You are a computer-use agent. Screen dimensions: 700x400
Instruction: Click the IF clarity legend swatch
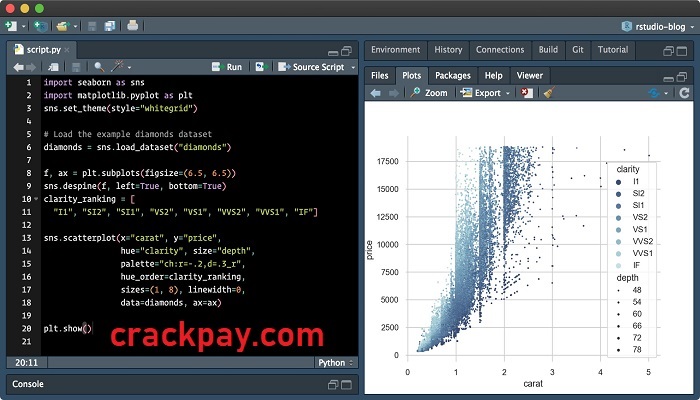tap(618, 266)
